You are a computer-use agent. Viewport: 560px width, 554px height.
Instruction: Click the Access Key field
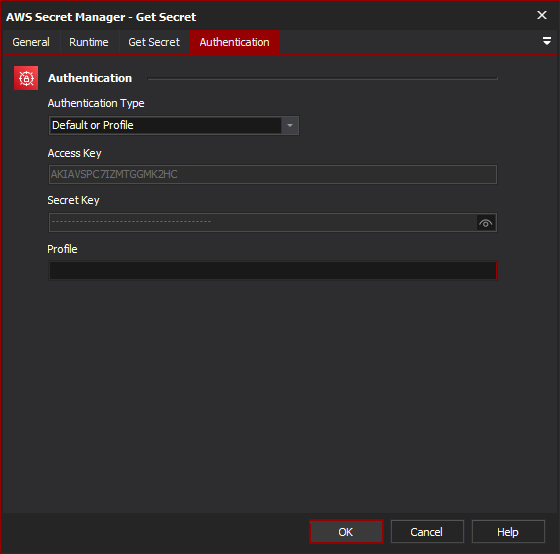tap(272, 174)
